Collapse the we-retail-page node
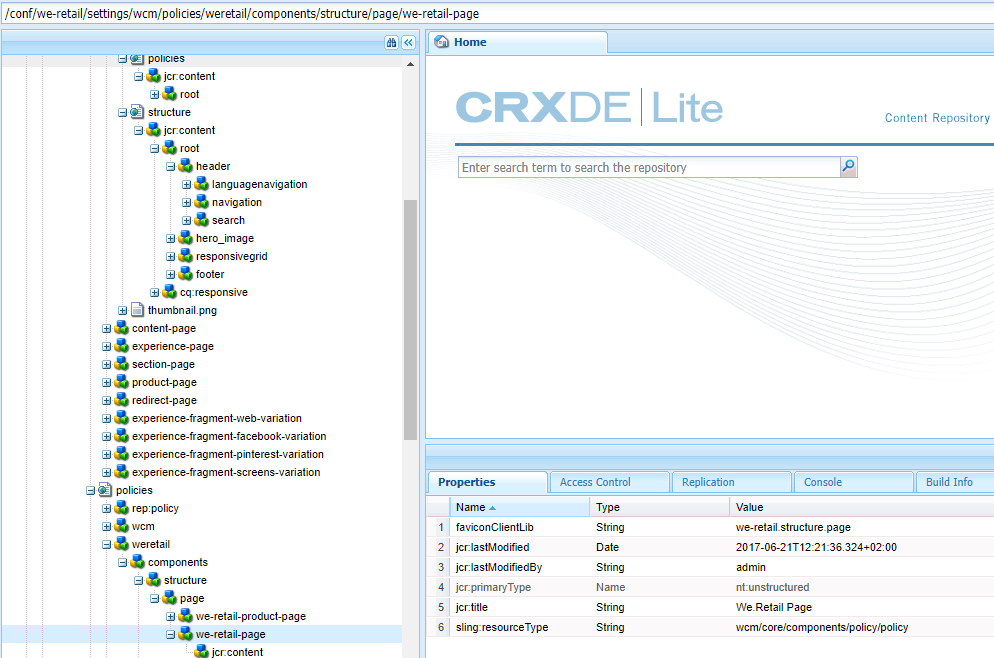This screenshot has width=994, height=658. [x=171, y=635]
